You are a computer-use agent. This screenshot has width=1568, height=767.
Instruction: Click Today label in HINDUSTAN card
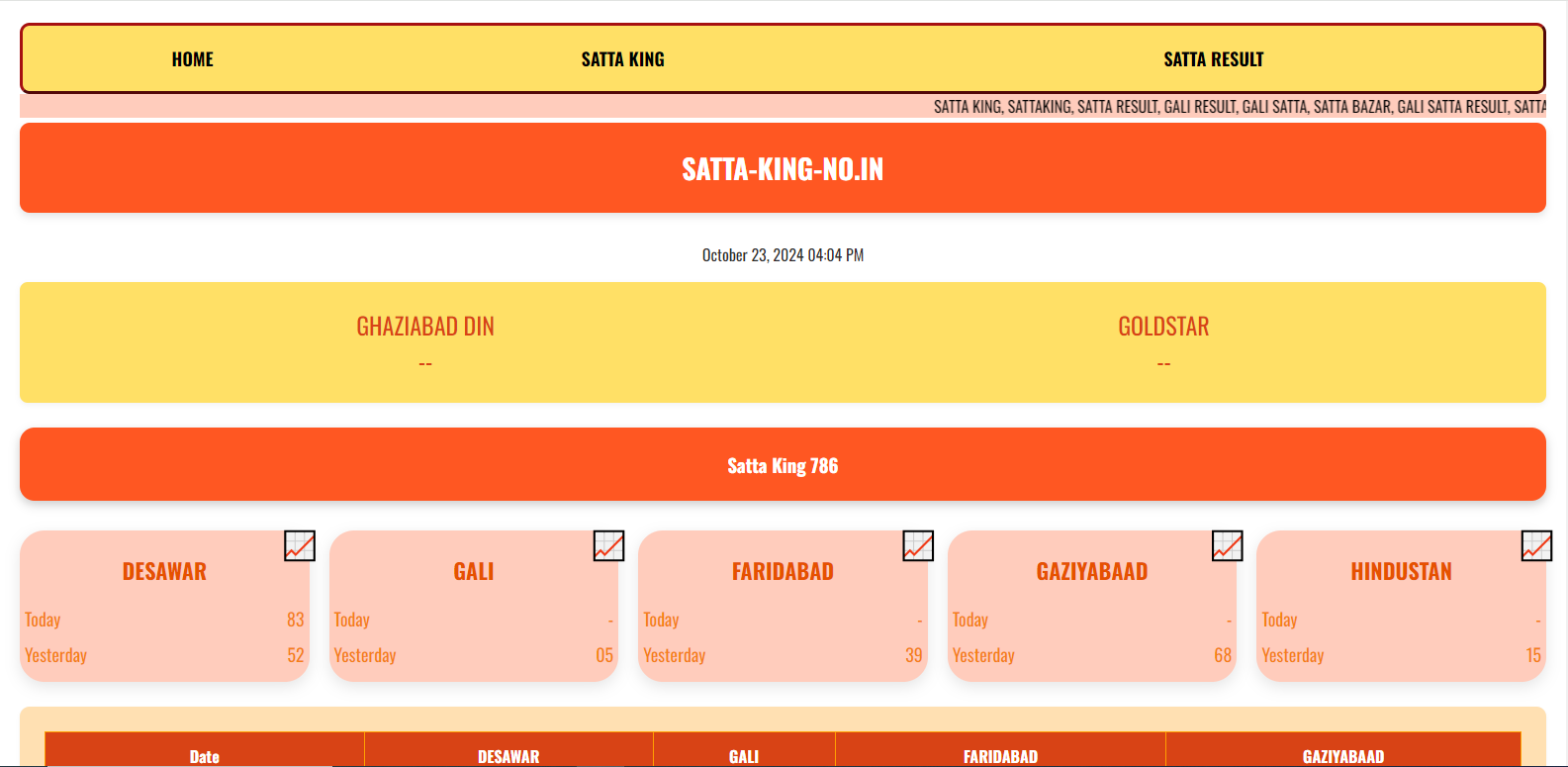1279,620
